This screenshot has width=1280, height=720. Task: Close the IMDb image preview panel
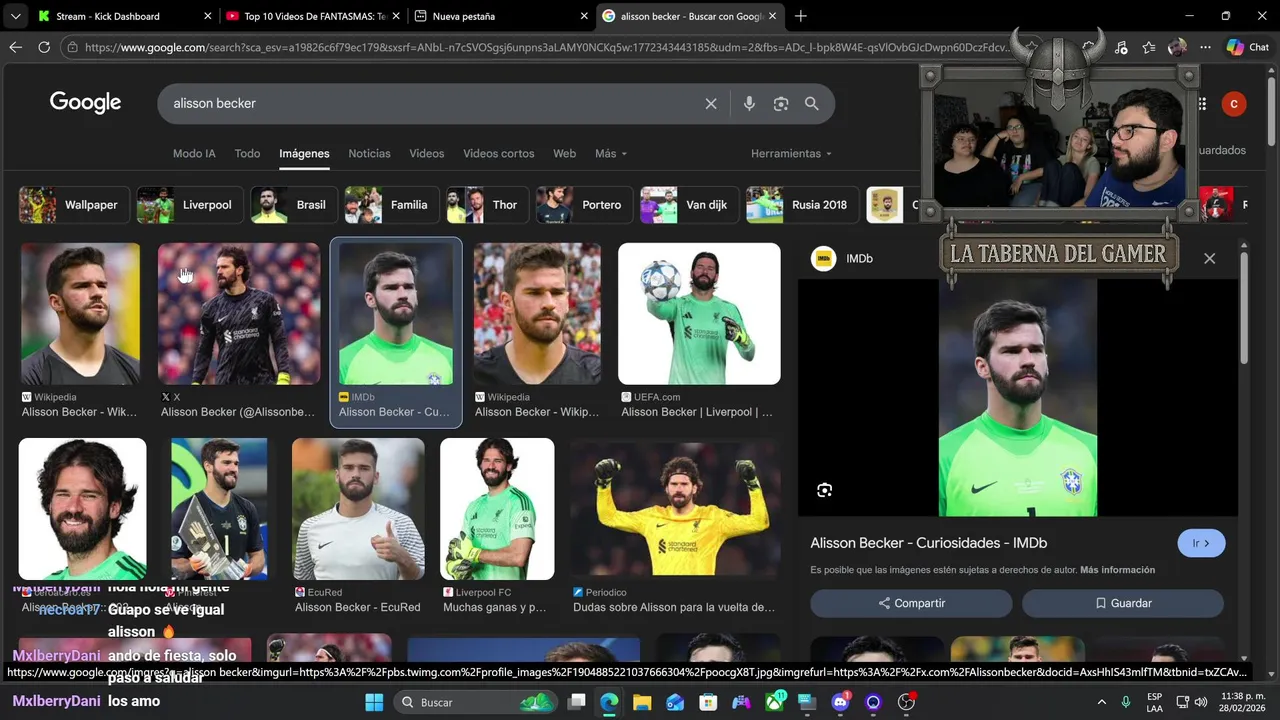point(1209,258)
